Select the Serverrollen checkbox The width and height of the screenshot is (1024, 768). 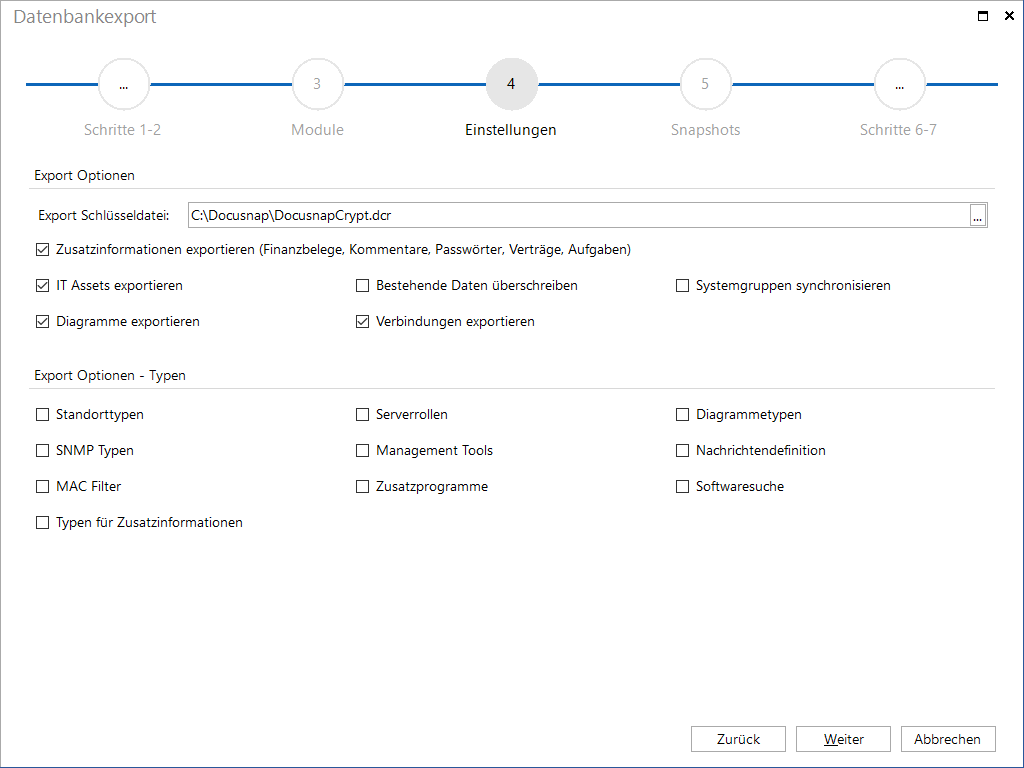(x=362, y=415)
